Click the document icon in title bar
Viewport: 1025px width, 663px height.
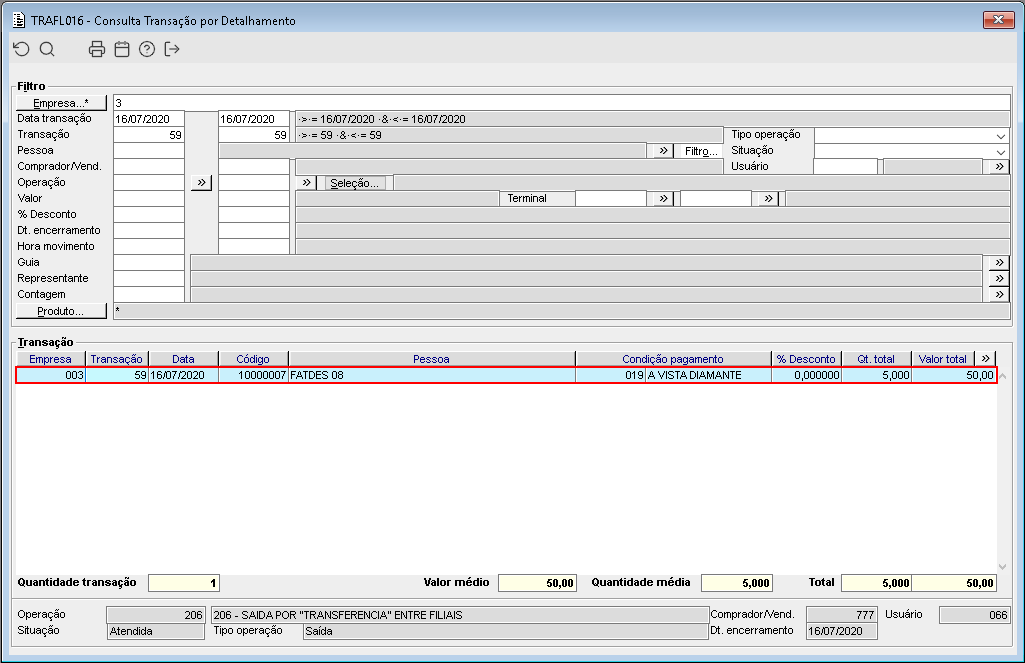point(20,20)
